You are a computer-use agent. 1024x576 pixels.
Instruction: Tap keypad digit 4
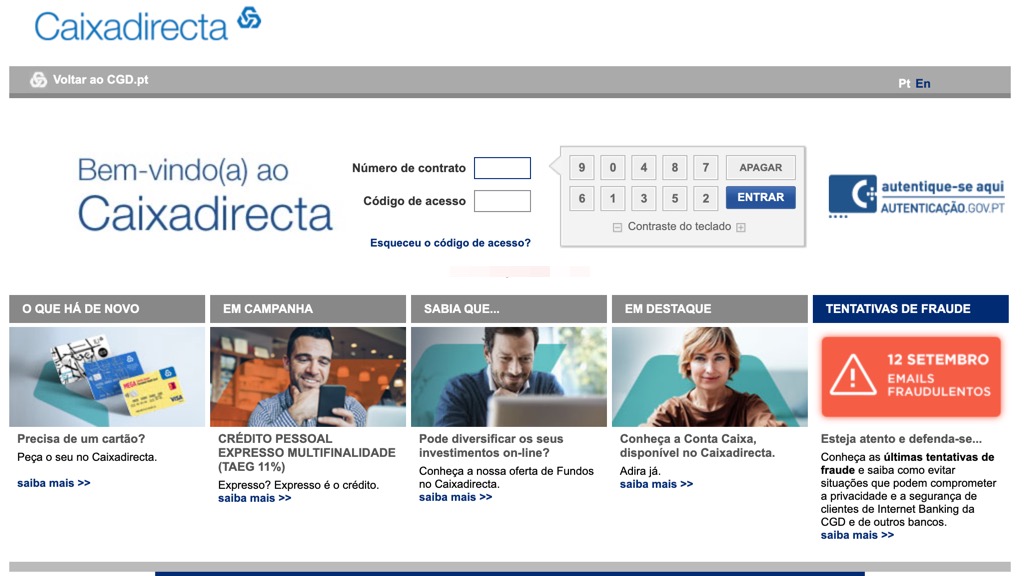(x=643, y=168)
